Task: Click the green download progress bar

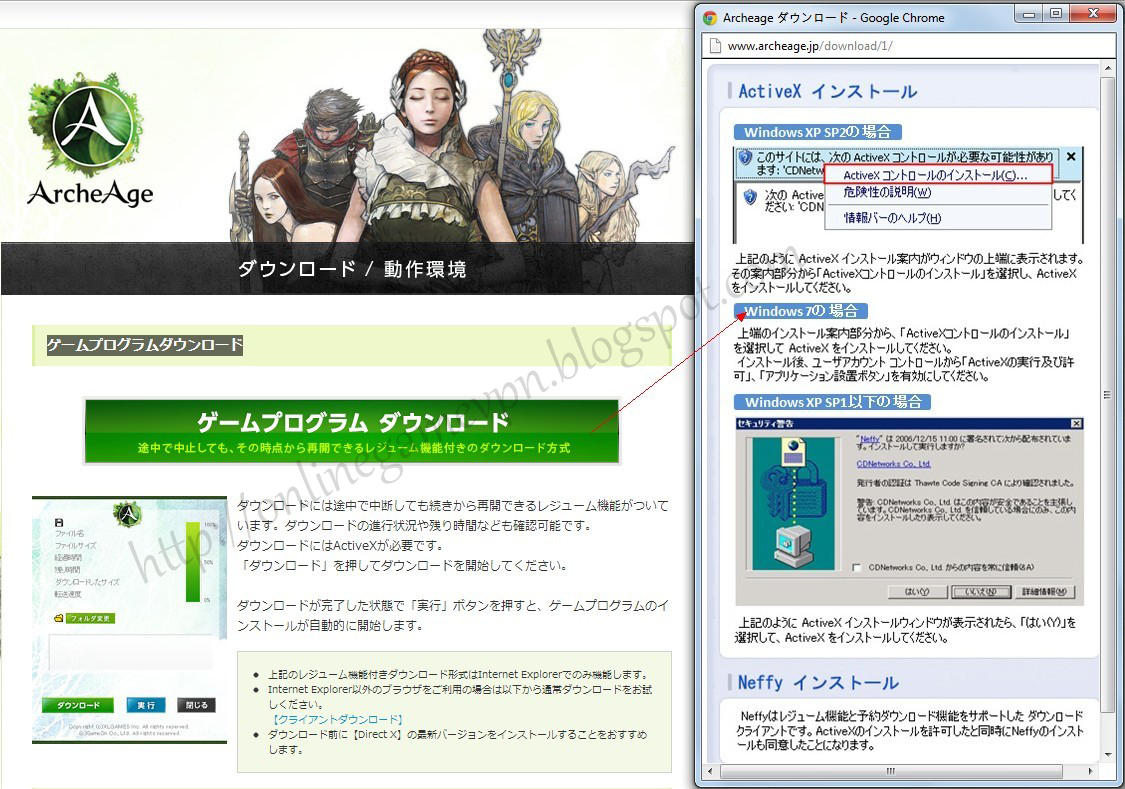Action: click(192, 562)
